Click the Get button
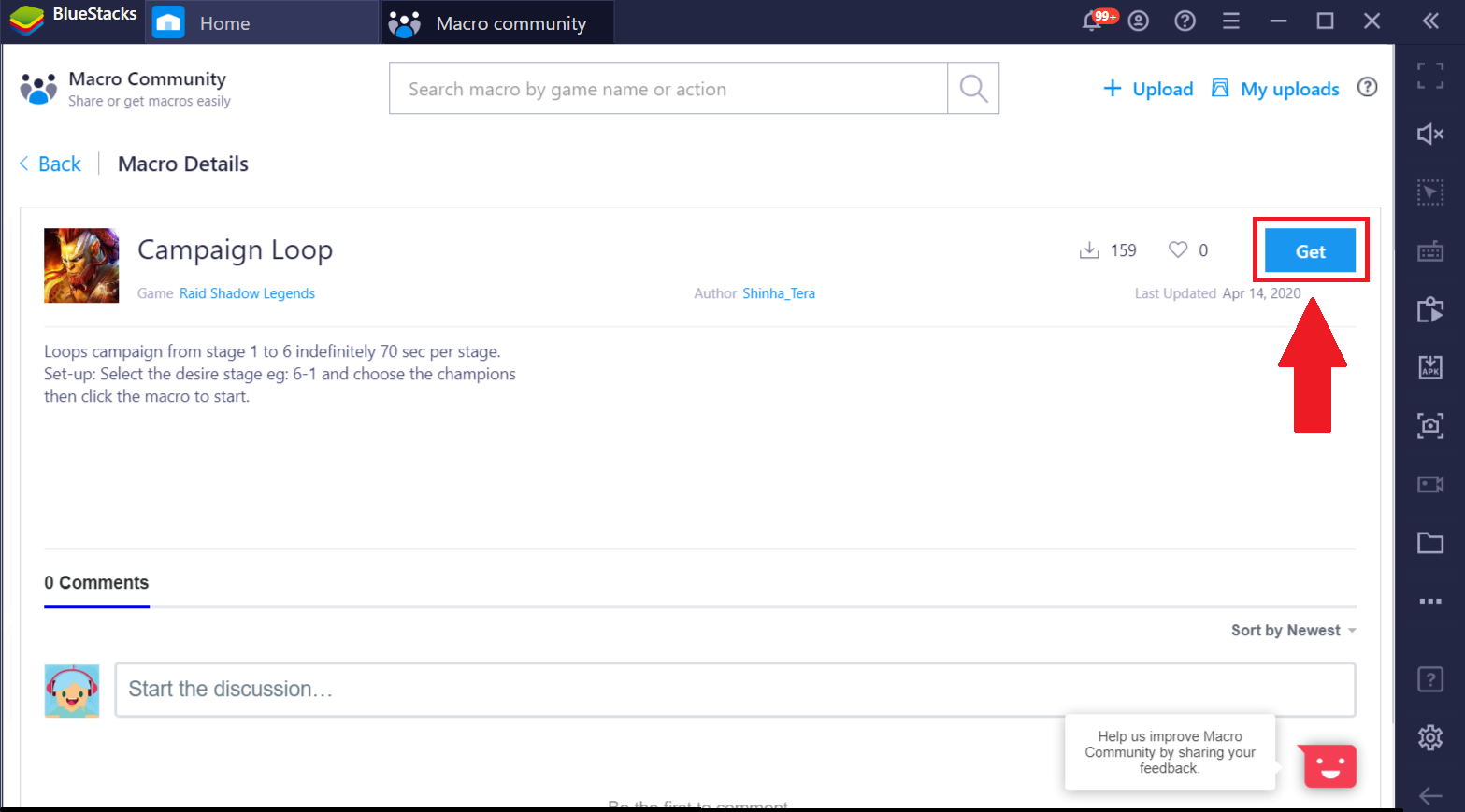Image resolution: width=1465 pixels, height=812 pixels. coord(1310,250)
